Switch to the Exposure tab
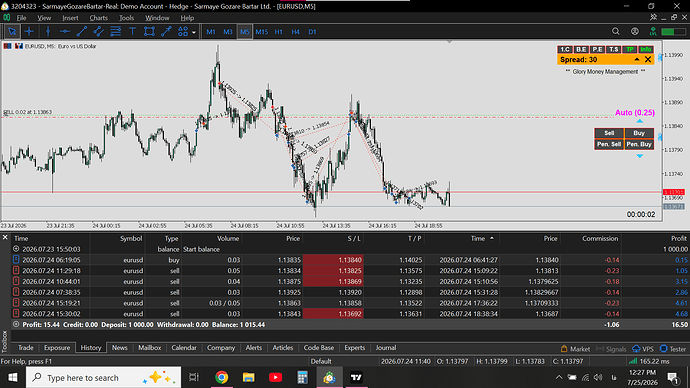690x388 pixels. click(x=57, y=348)
